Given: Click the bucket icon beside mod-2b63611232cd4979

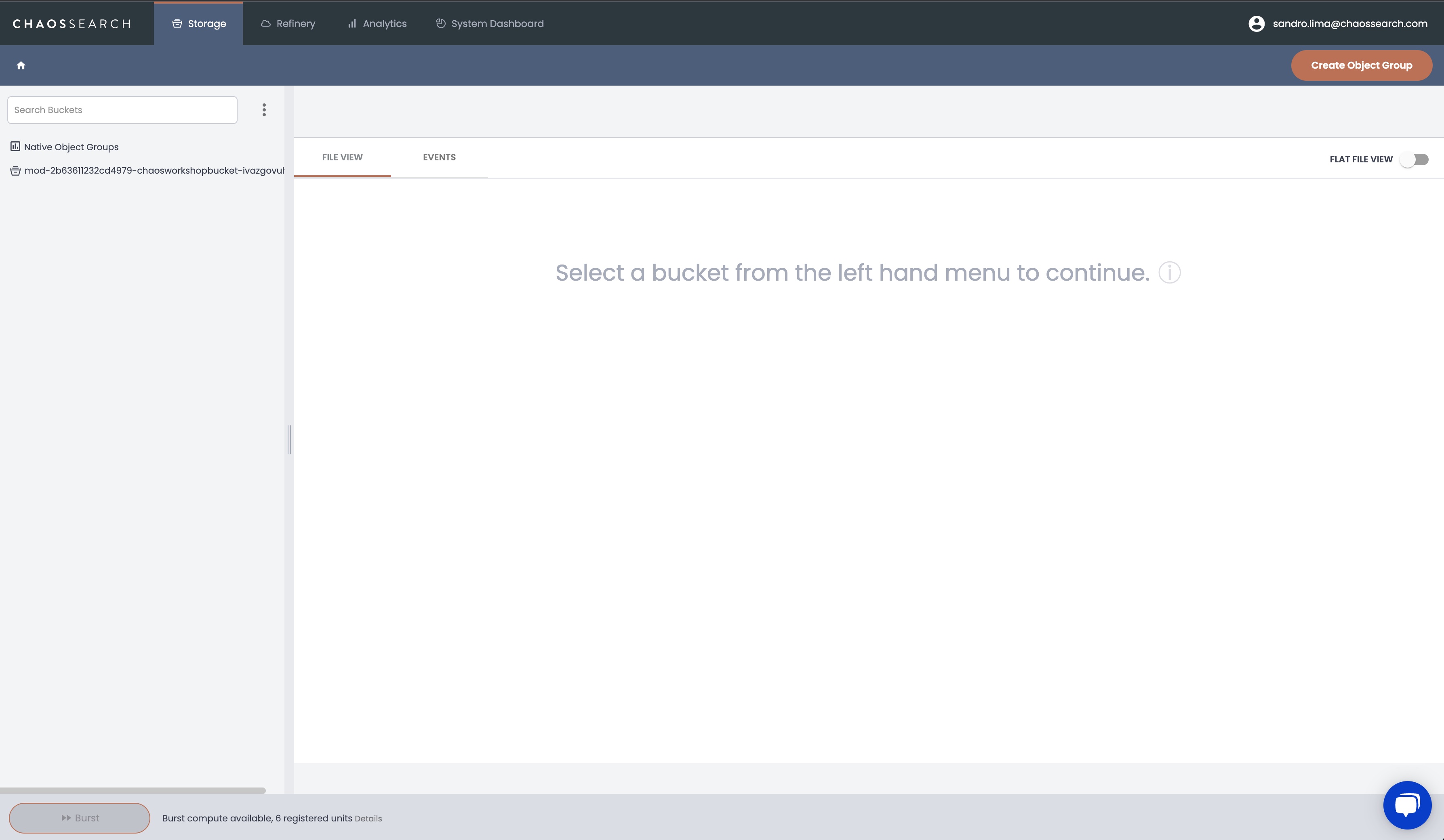Looking at the screenshot, I should [x=15, y=171].
